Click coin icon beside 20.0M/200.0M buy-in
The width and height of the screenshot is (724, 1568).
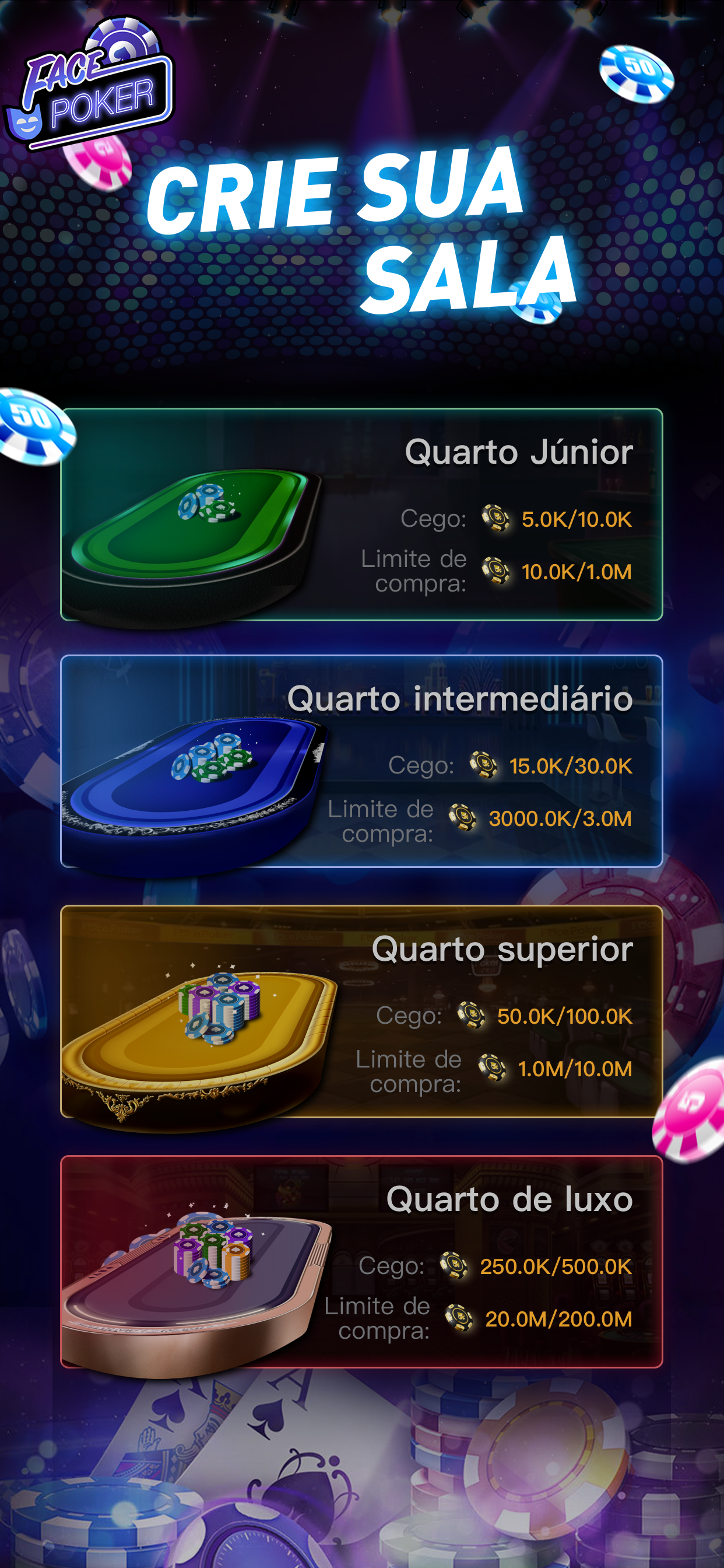(459, 1318)
